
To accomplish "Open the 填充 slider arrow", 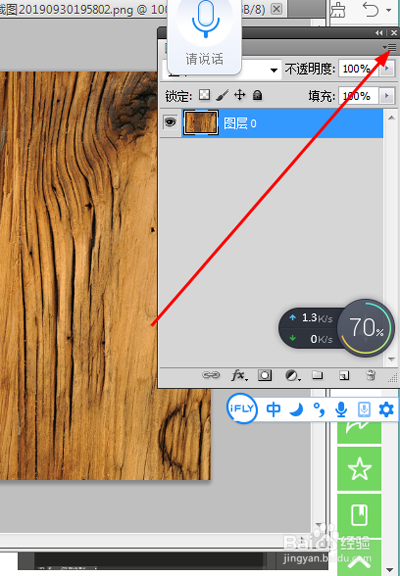I will pyautogui.click(x=386, y=96).
